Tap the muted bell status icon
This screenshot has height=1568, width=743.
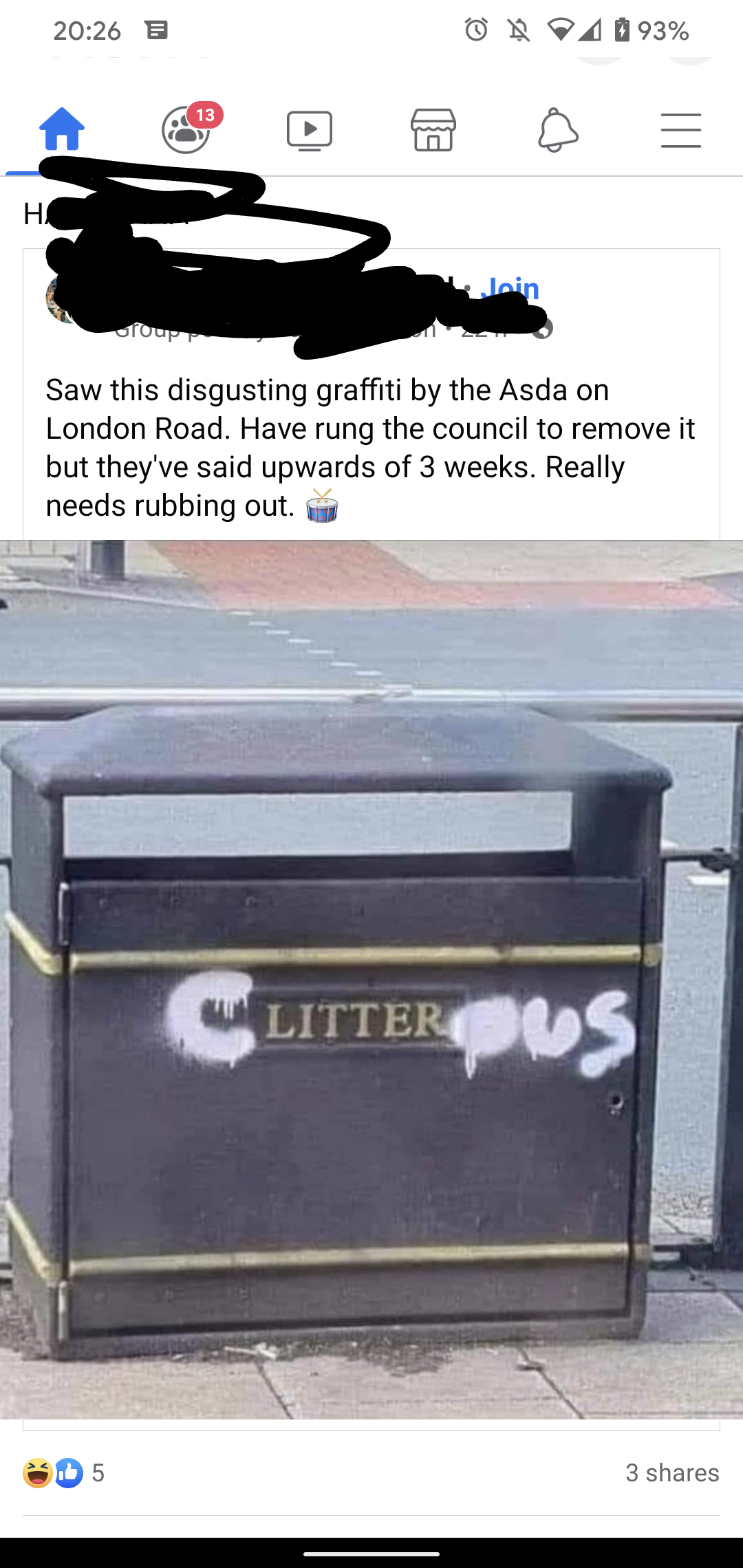tap(519, 30)
